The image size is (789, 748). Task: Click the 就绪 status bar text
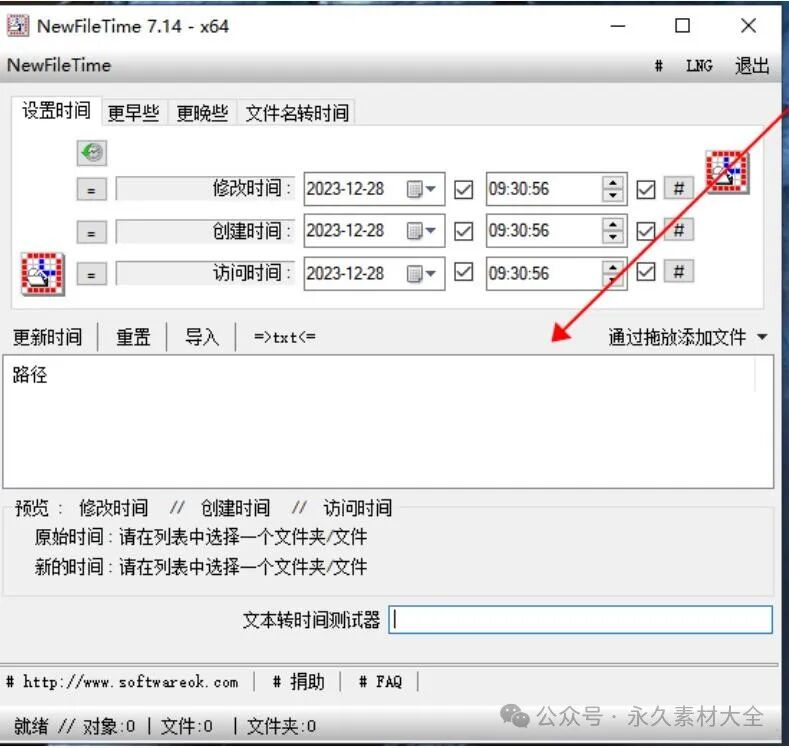[x=31, y=726]
